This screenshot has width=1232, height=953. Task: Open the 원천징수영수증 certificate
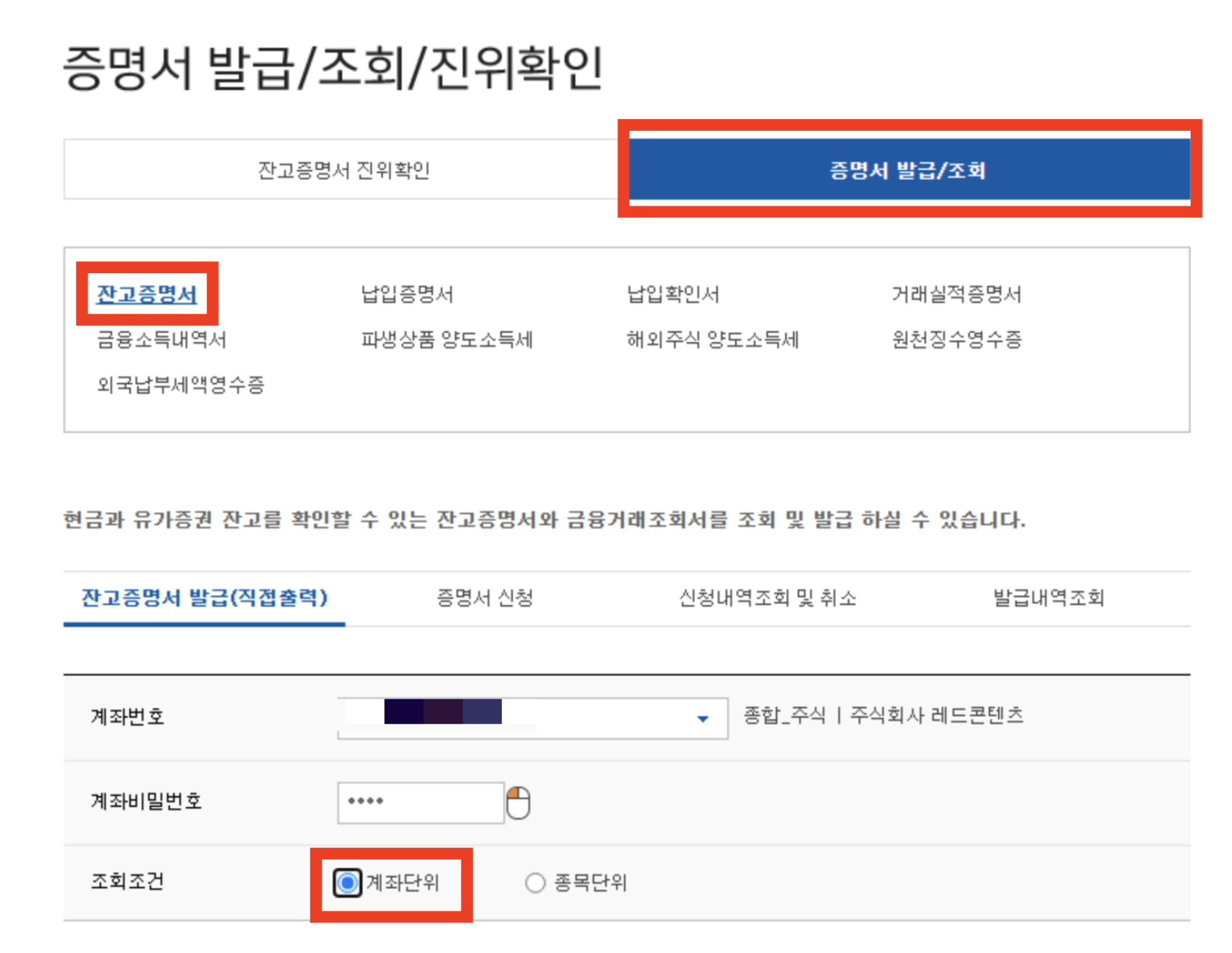coord(956,340)
